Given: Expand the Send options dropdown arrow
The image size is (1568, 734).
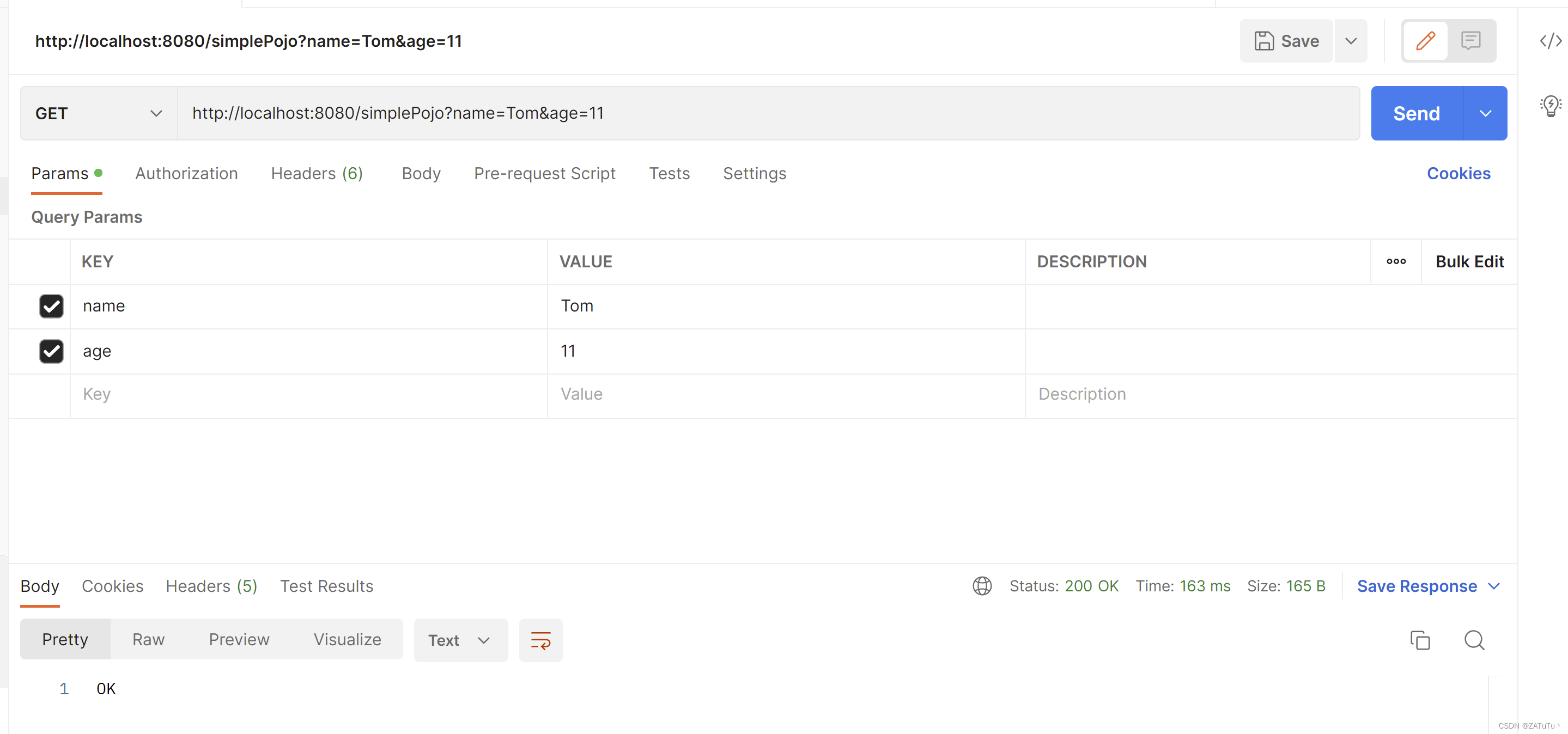Looking at the screenshot, I should 1485,113.
